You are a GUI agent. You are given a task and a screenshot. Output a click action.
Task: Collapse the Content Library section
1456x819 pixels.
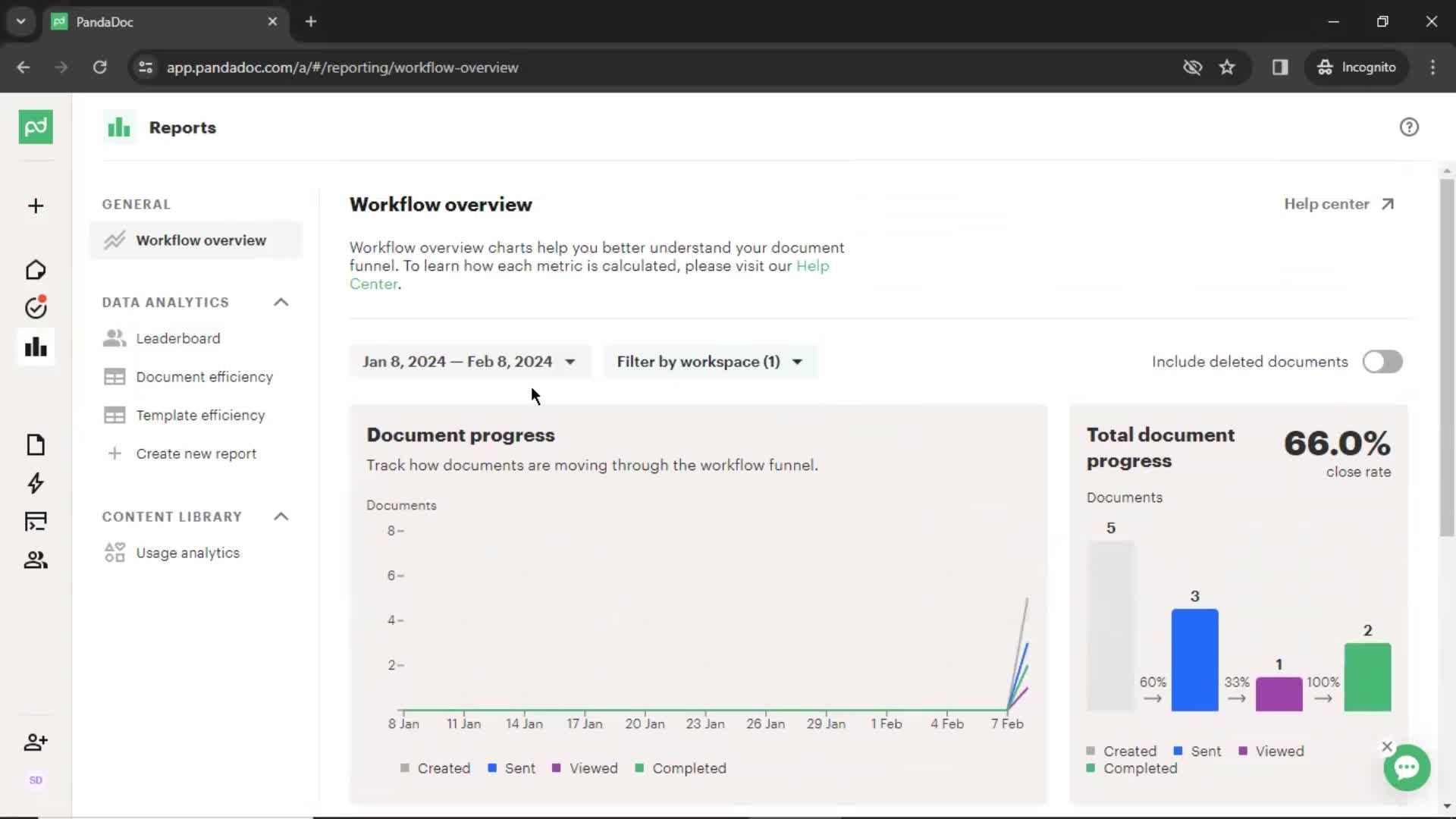pyautogui.click(x=280, y=516)
